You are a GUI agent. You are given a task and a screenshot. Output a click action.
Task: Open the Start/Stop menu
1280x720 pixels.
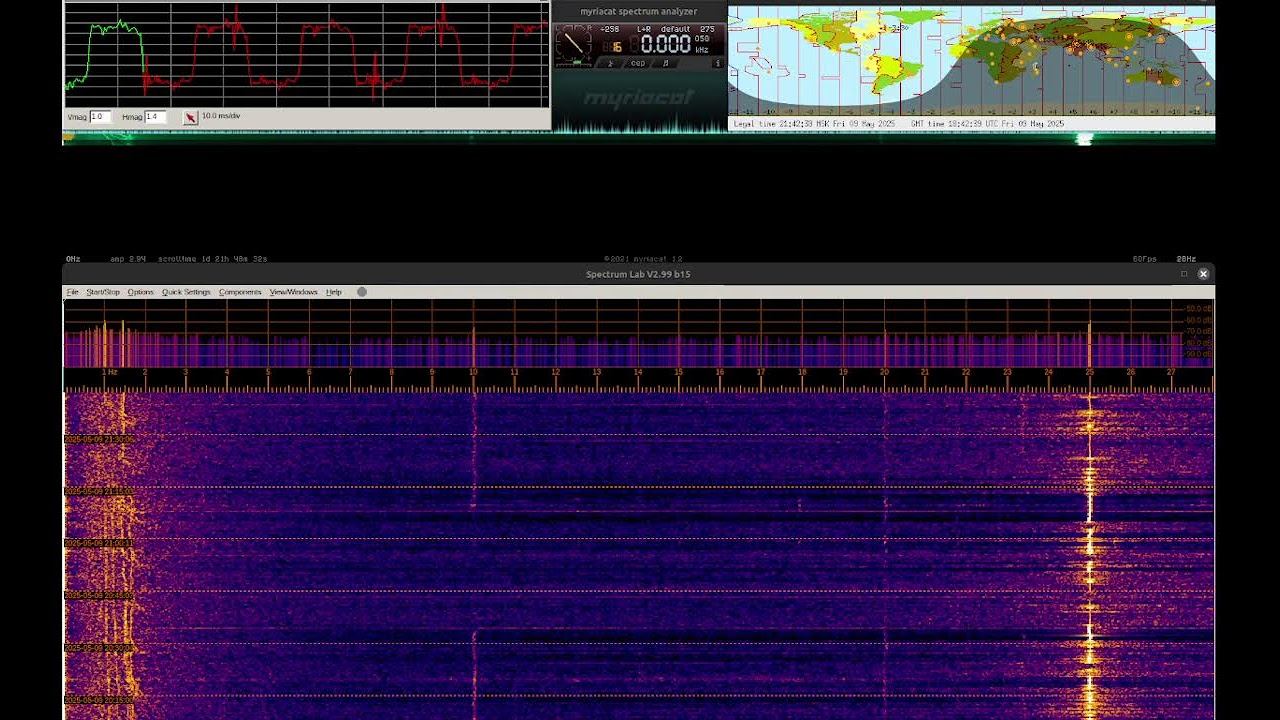coord(103,292)
